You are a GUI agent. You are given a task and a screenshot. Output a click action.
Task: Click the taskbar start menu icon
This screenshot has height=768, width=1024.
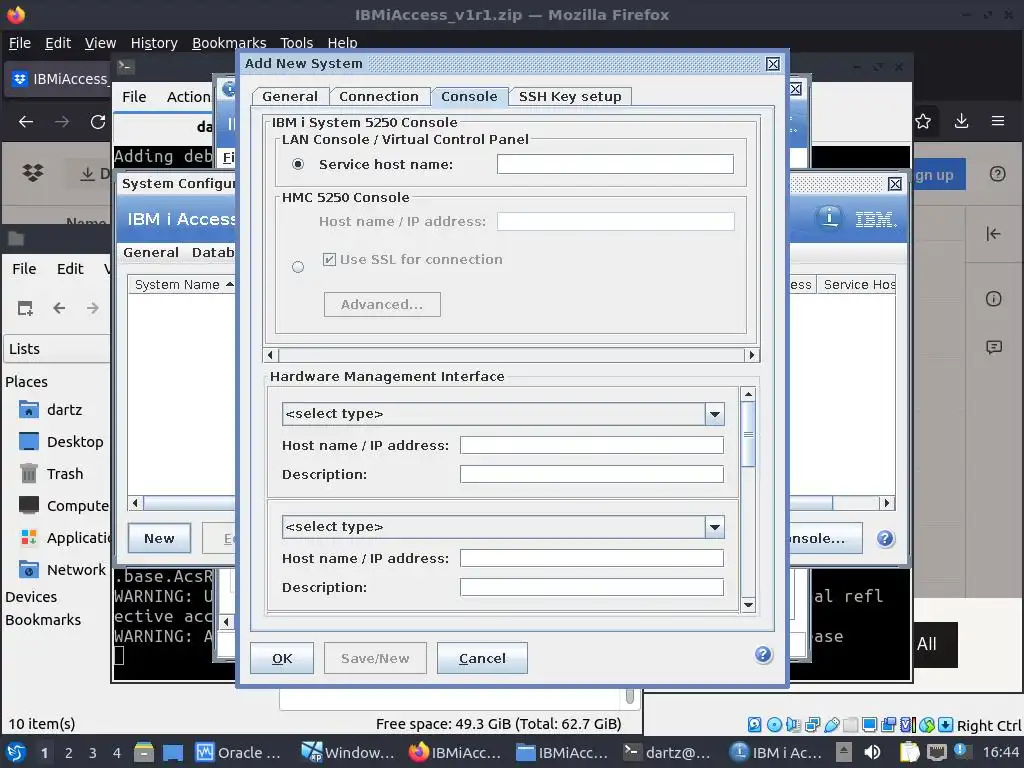16,753
